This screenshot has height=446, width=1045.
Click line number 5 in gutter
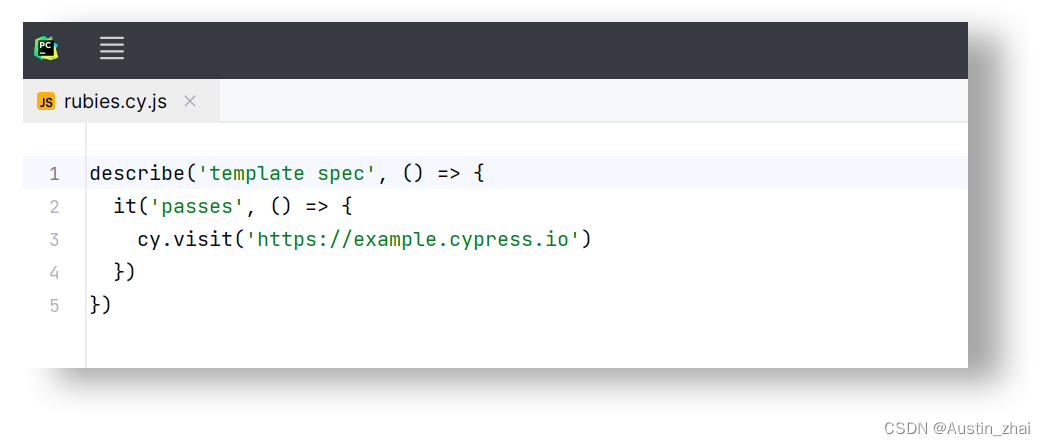point(54,305)
